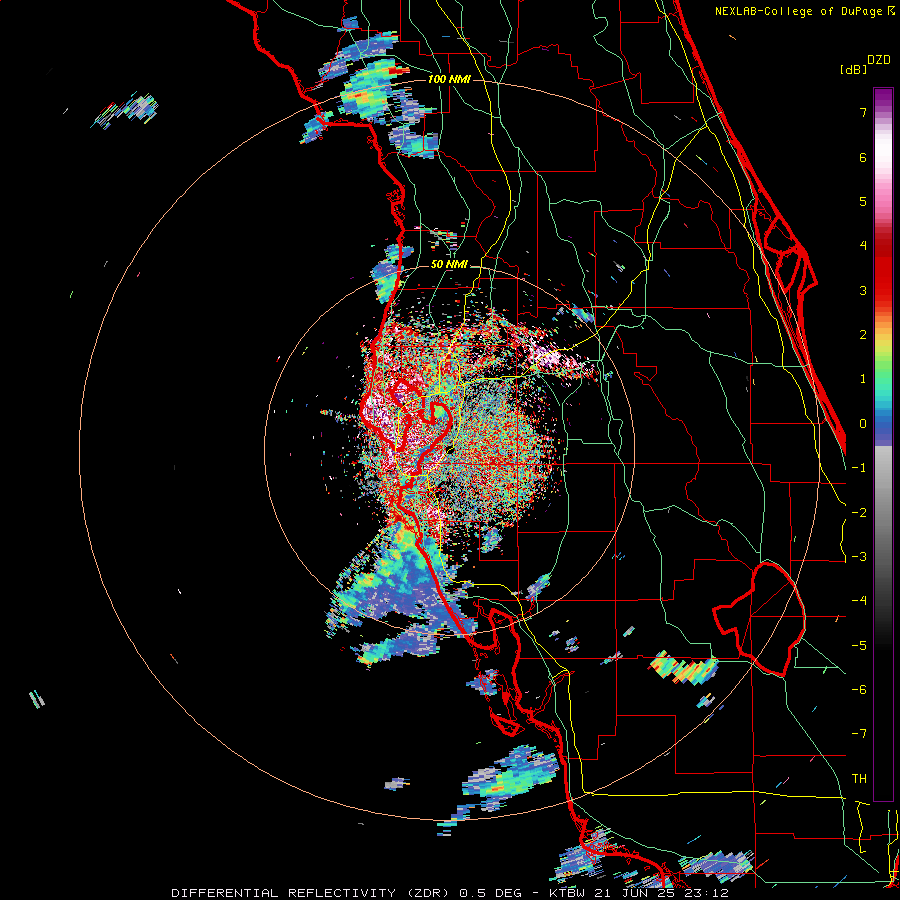Click the 2 value on color scale
This screenshot has width=900, height=900.
coord(863,335)
